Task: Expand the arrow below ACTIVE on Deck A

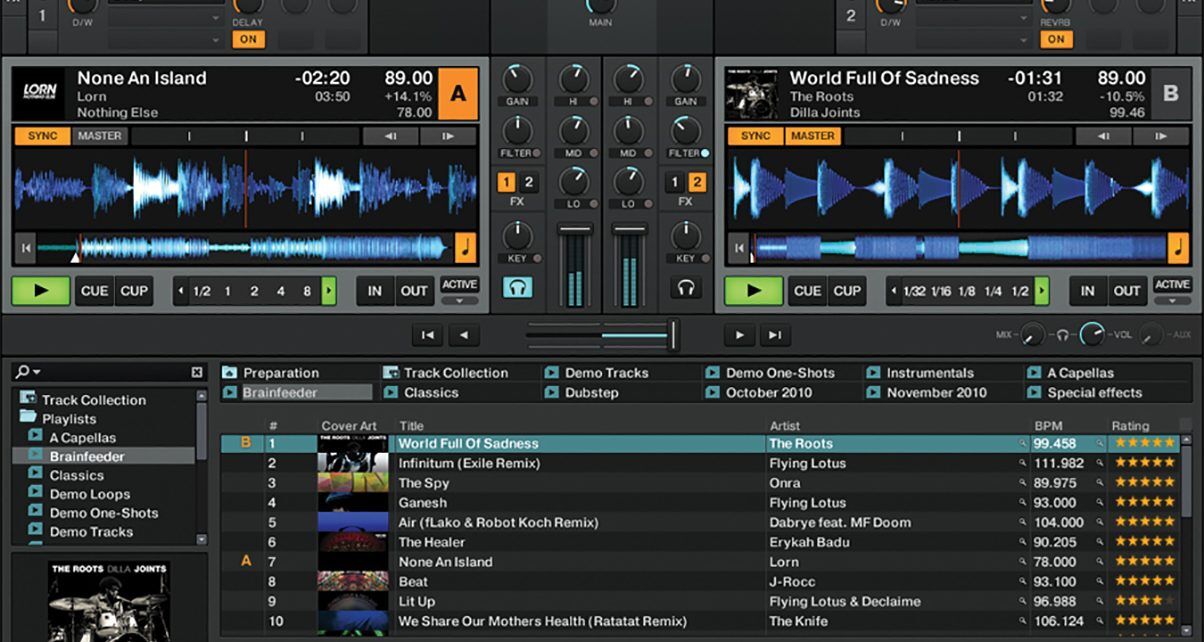Action: pos(460,300)
